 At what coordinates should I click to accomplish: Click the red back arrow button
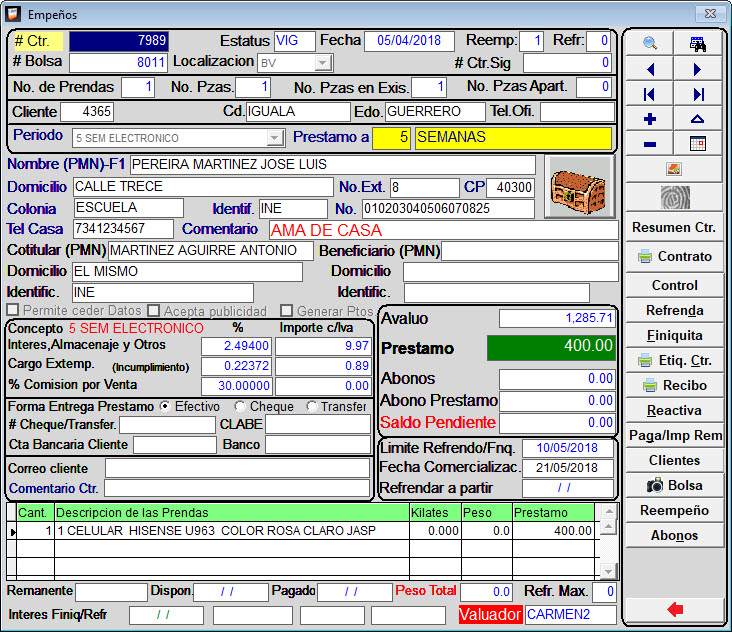click(x=674, y=609)
